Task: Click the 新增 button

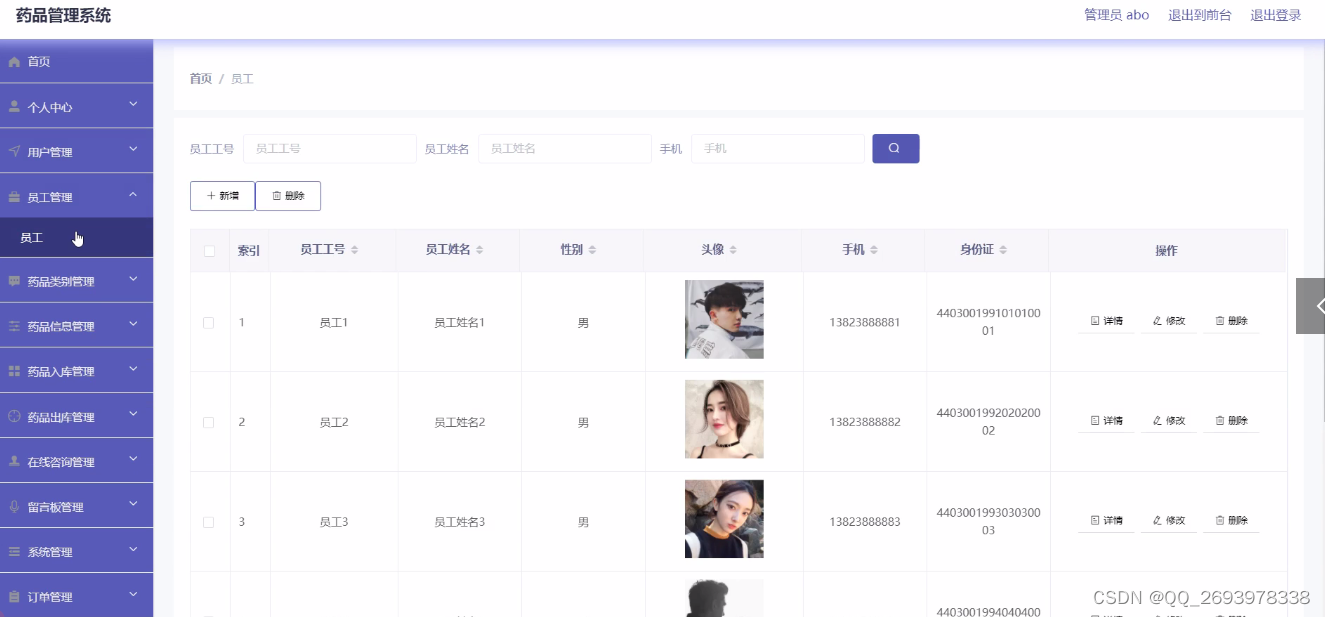Action: tap(222, 196)
